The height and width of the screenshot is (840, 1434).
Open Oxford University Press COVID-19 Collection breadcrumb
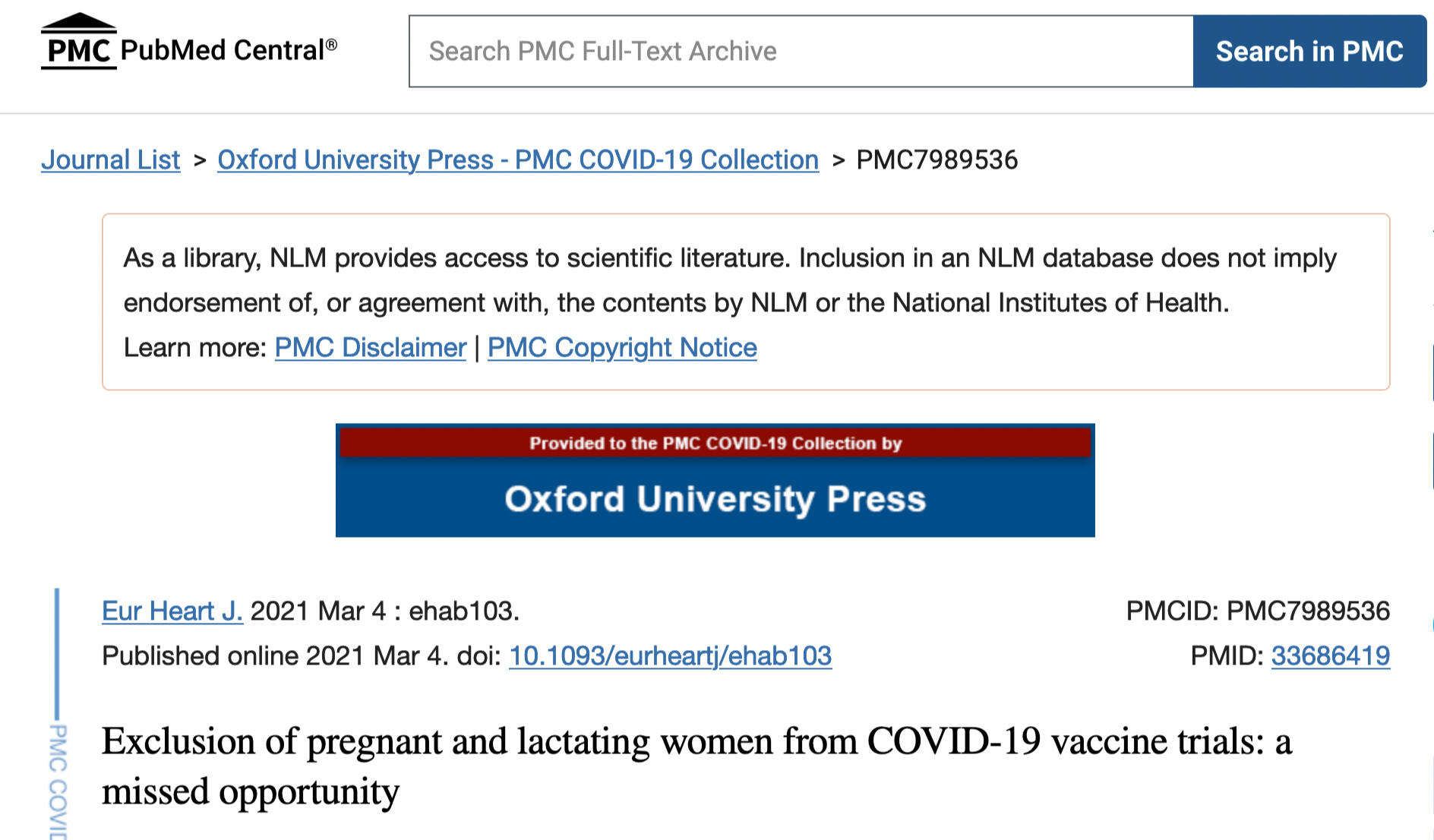[x=517, y=159]
